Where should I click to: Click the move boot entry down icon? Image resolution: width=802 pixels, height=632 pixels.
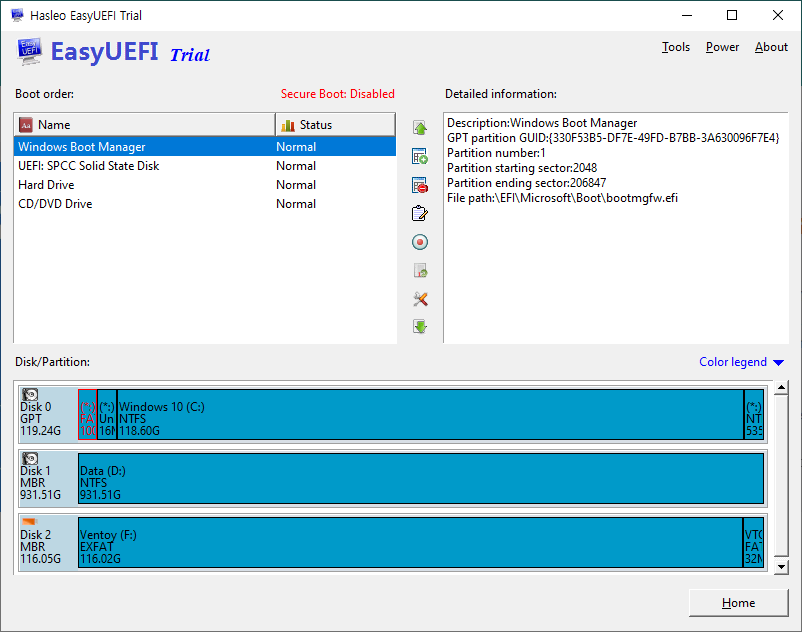pyautogui.click(x=420, y=327)
